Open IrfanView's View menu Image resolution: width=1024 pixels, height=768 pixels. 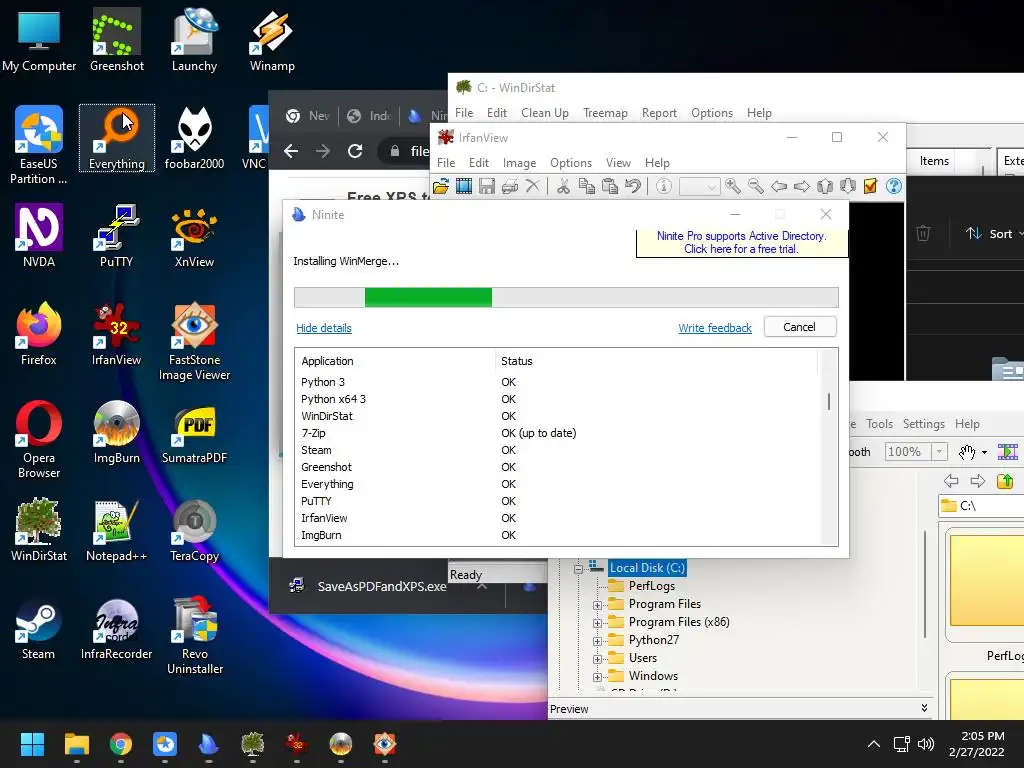pos(618,163)
